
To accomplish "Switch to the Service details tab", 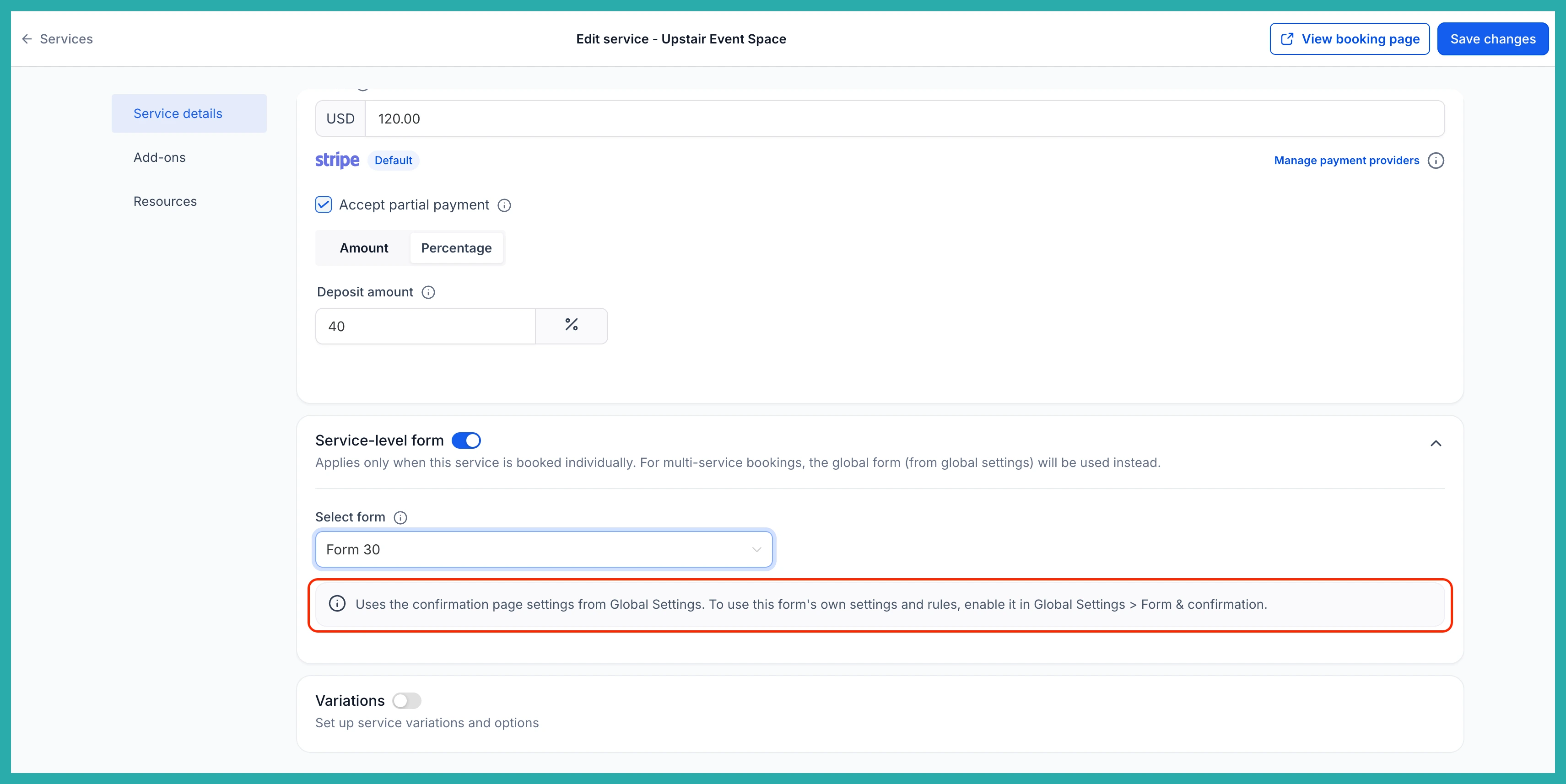I will click(x=189, y=113).
